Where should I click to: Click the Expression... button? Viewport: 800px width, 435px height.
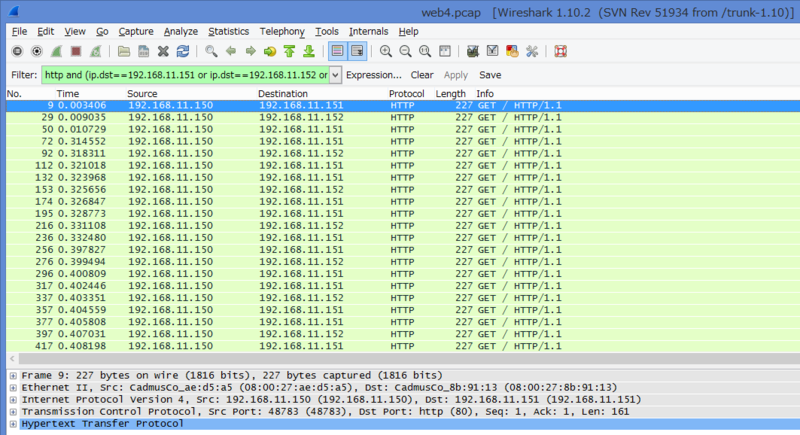pos(373,75)
